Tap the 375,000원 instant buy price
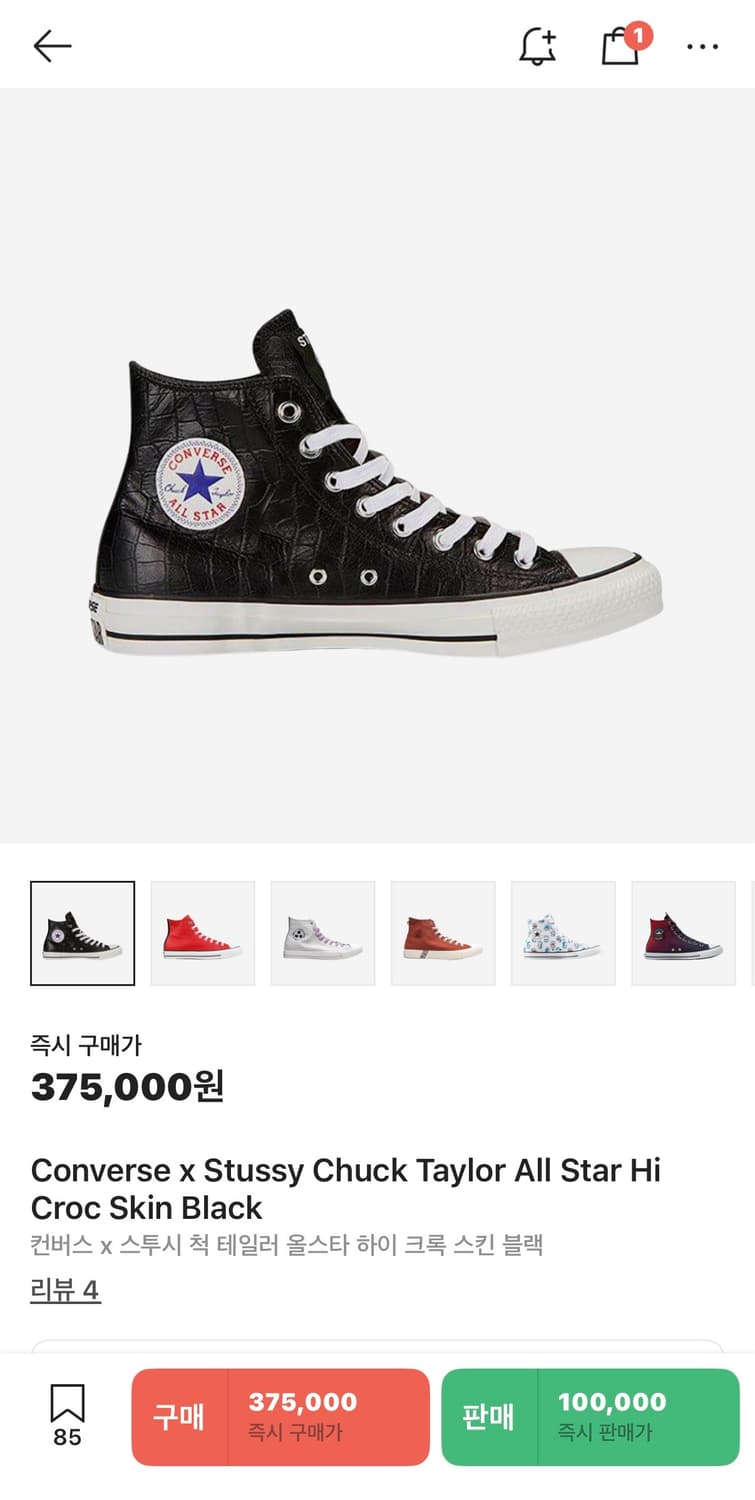Image resolution: width=755 pixels, height=1500 pixels. tap(127, 1086)
